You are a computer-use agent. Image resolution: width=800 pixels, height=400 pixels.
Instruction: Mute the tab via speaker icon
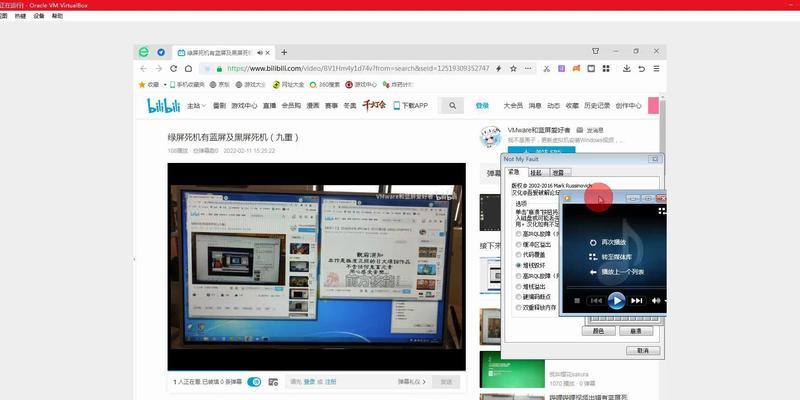(x=260, y=53)
